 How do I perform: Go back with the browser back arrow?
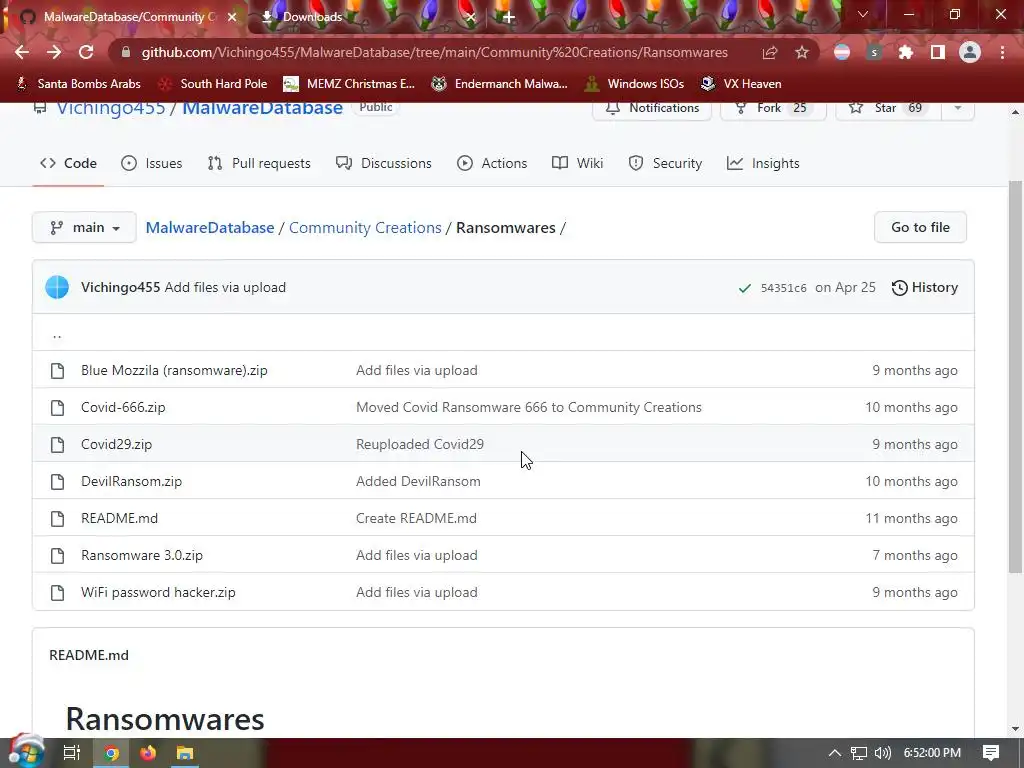click(x=22, y=52)
